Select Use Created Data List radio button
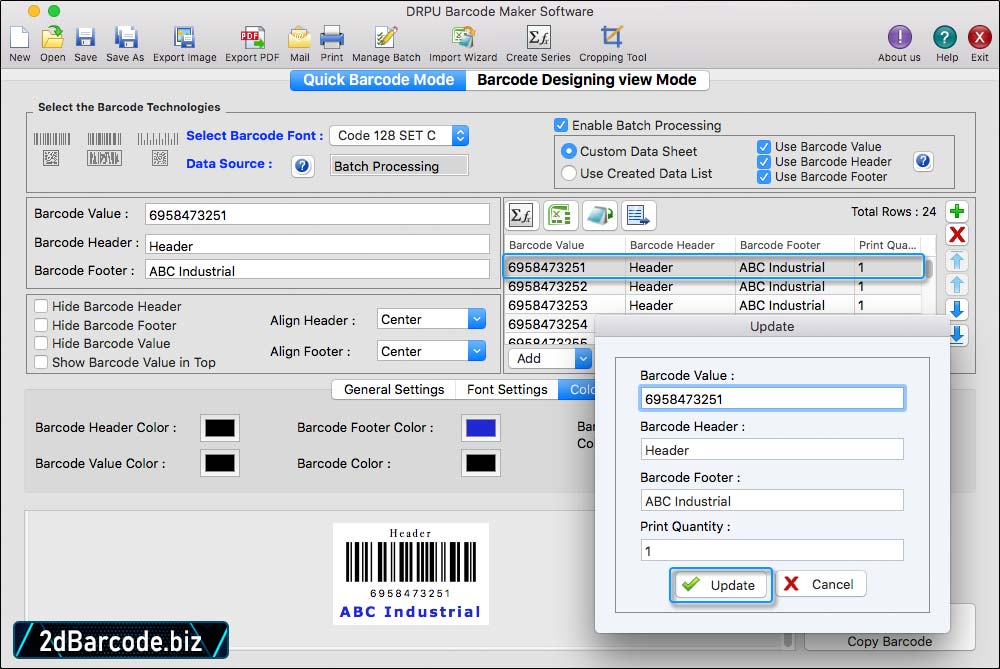 569,173
